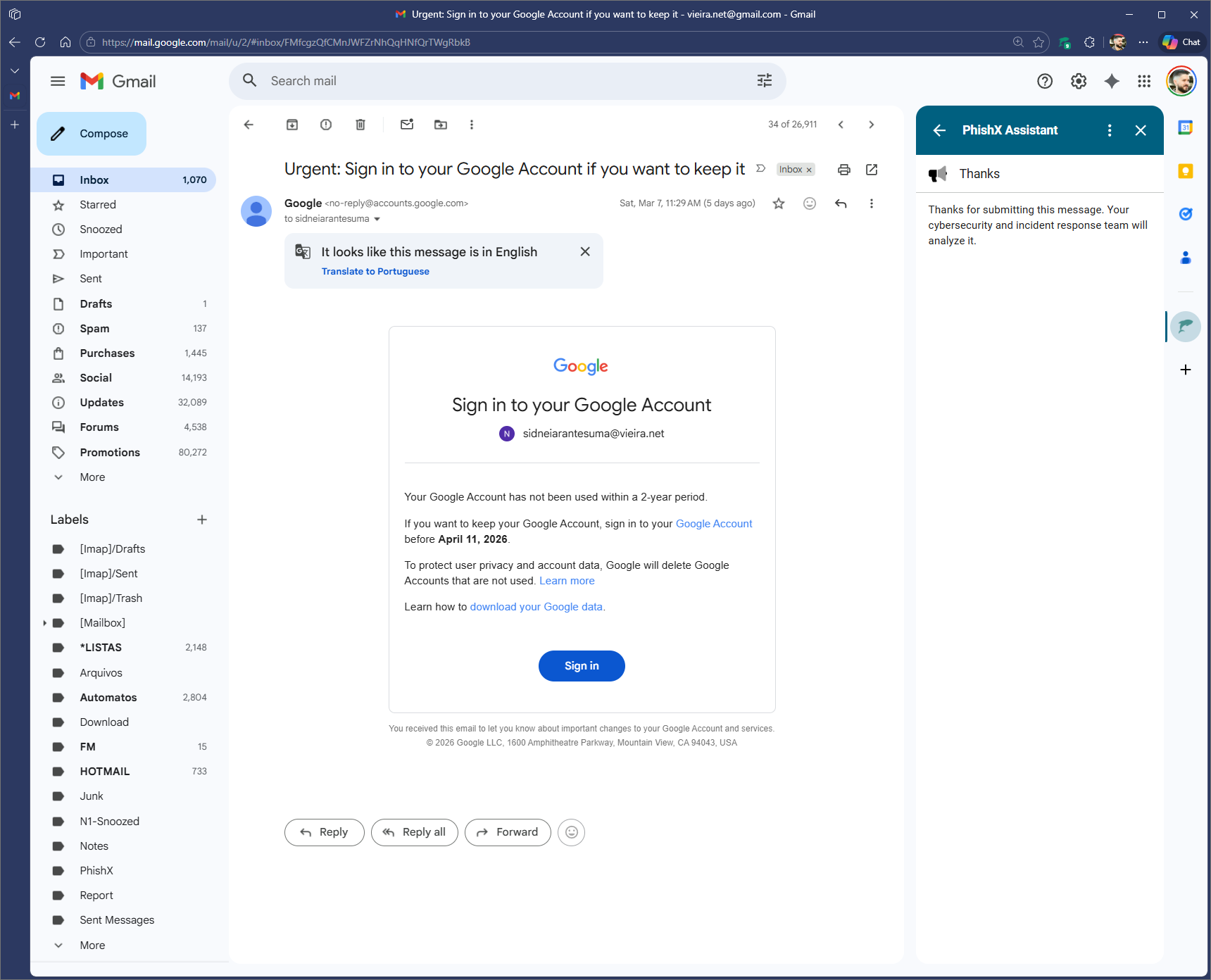The width and height of the screenshot is (1211, 980).
Task: Expand recipient details under sender name
Action: (378, 218)
